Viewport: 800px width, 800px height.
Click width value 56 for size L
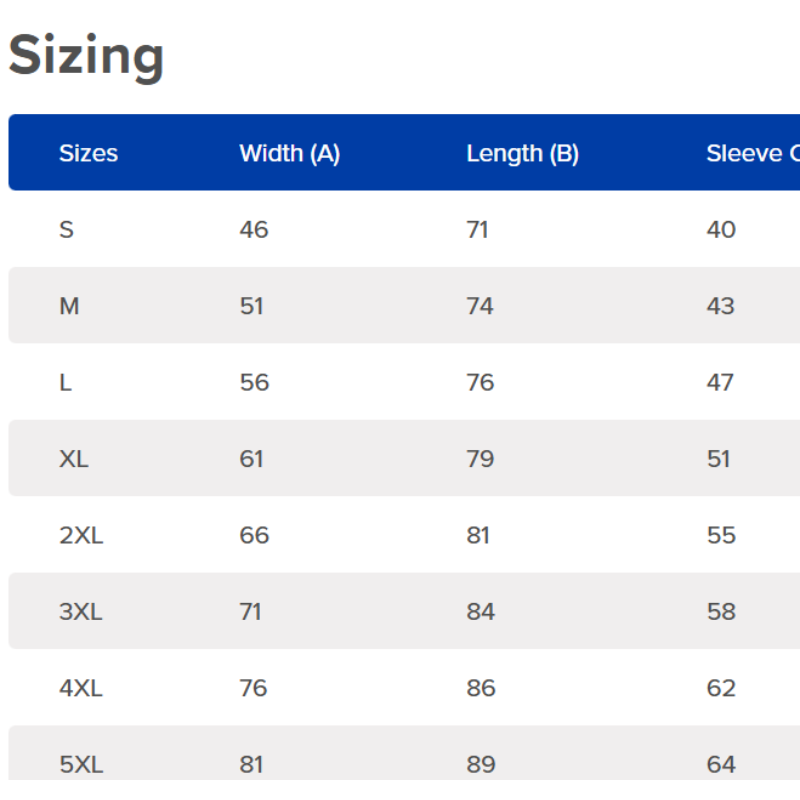254,383
